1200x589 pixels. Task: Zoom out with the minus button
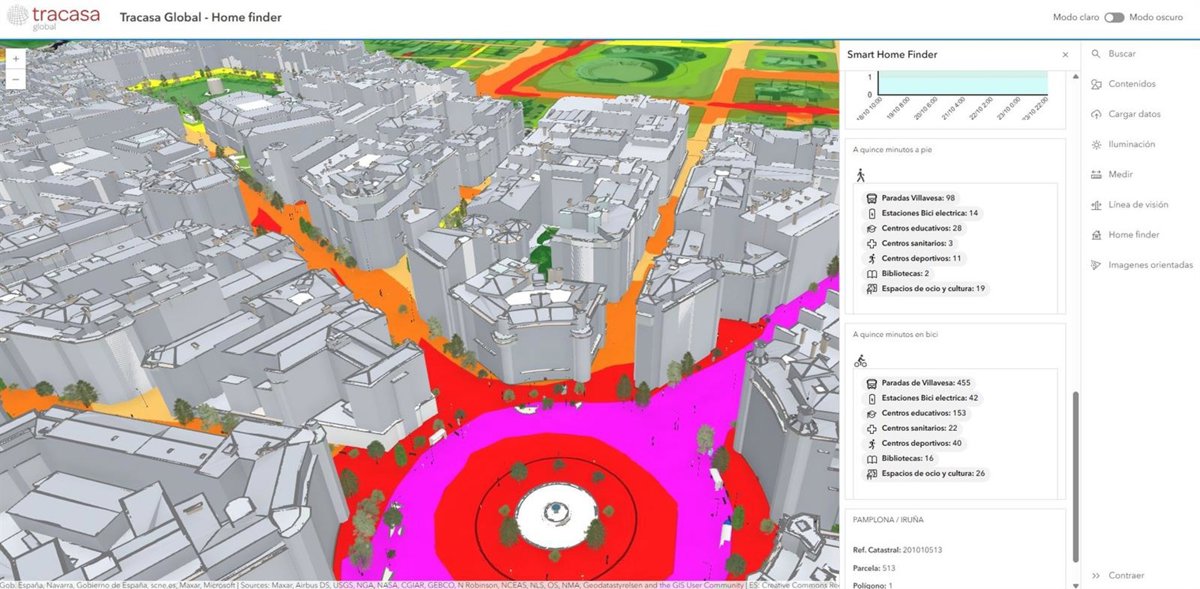[x=16, y=80]
